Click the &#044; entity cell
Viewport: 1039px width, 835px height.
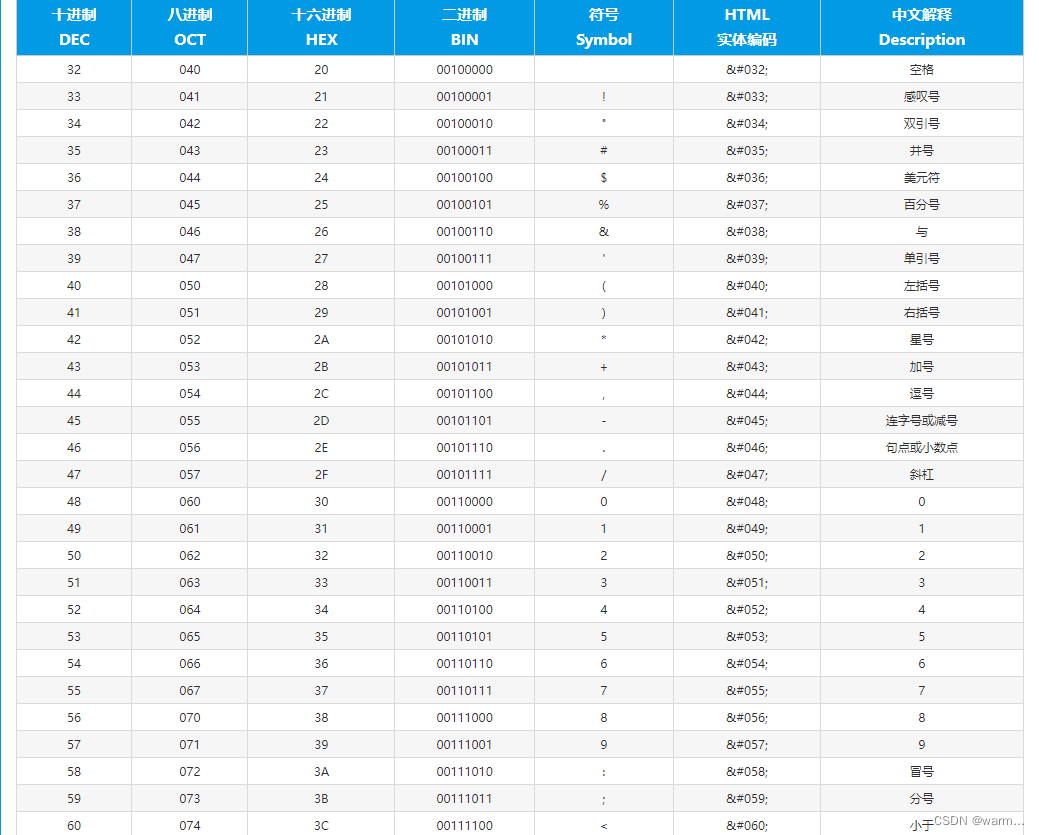click(747, 394)
